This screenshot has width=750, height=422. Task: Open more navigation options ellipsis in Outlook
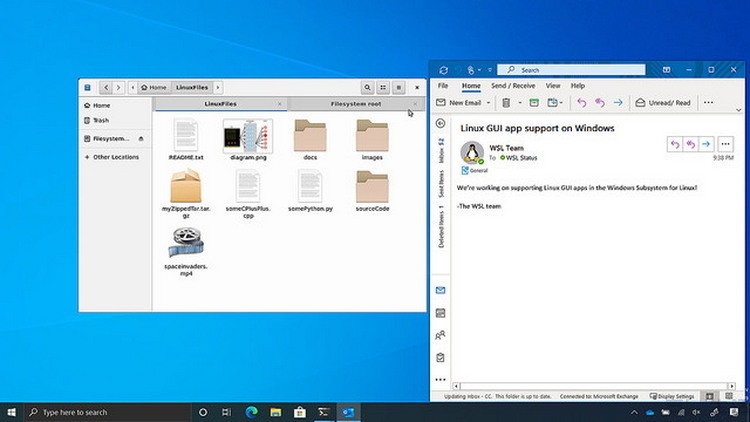point(441,379)
